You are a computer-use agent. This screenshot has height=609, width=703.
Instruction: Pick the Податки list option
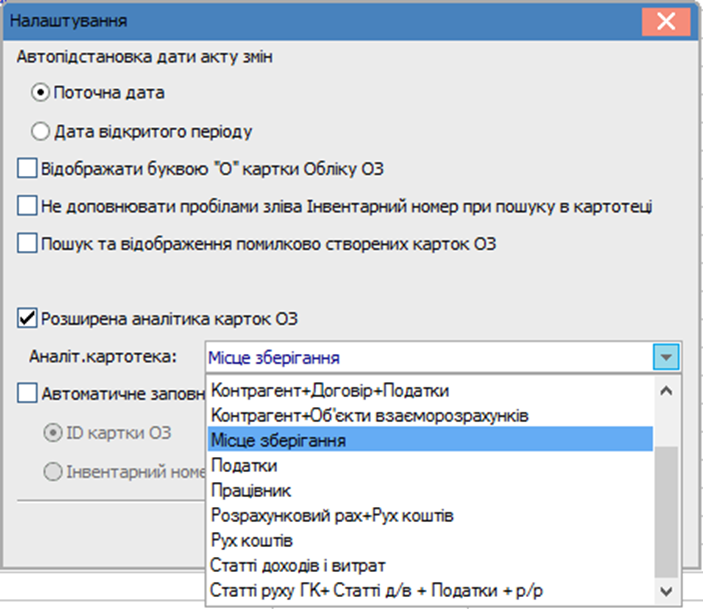[430, 465]
